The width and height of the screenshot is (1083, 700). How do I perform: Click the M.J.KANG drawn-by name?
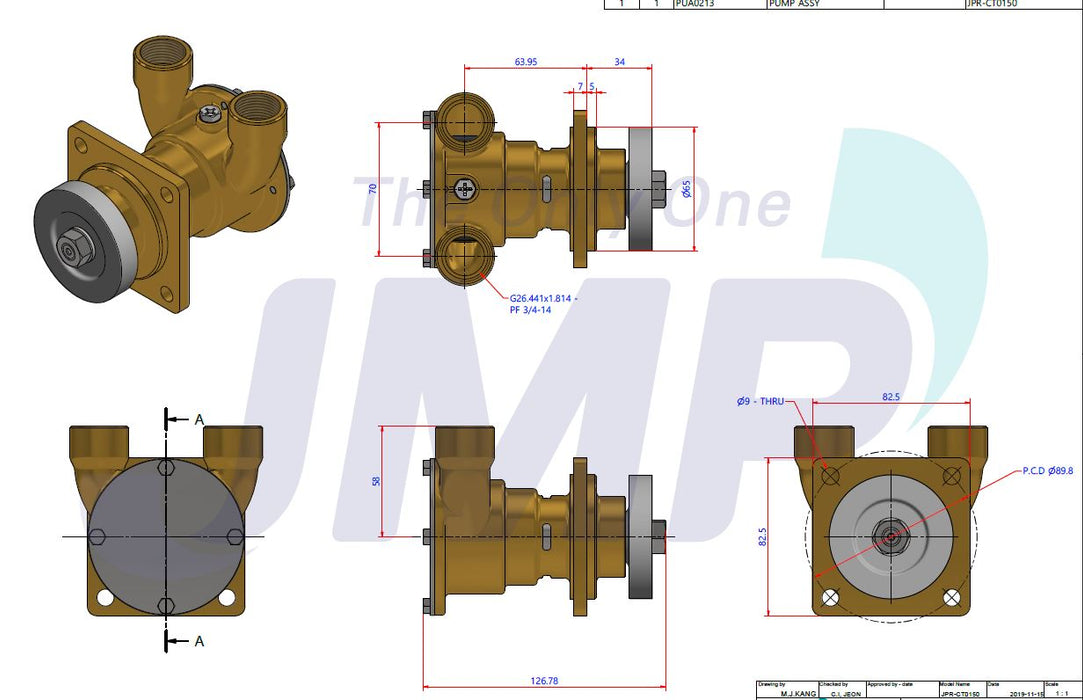pos(798,693)
